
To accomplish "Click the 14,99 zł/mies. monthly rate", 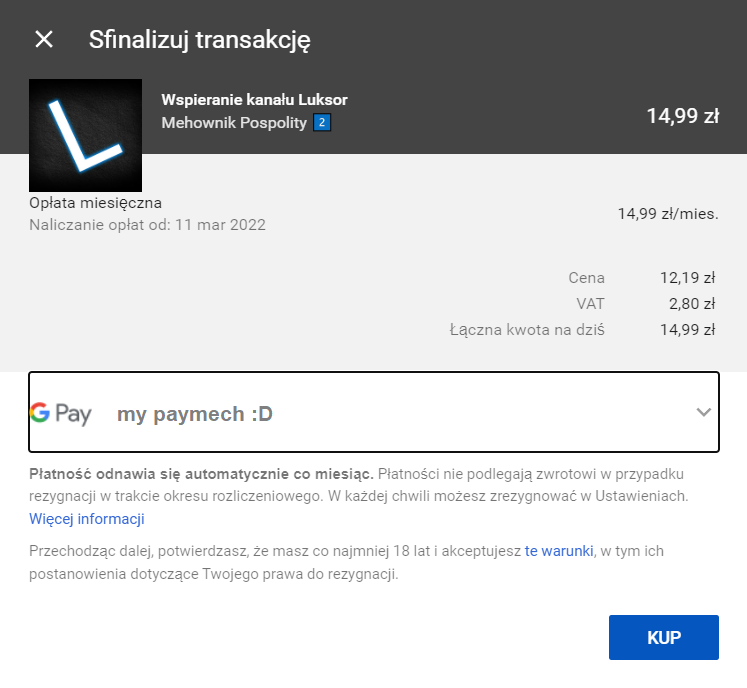I will pos(667,214).
